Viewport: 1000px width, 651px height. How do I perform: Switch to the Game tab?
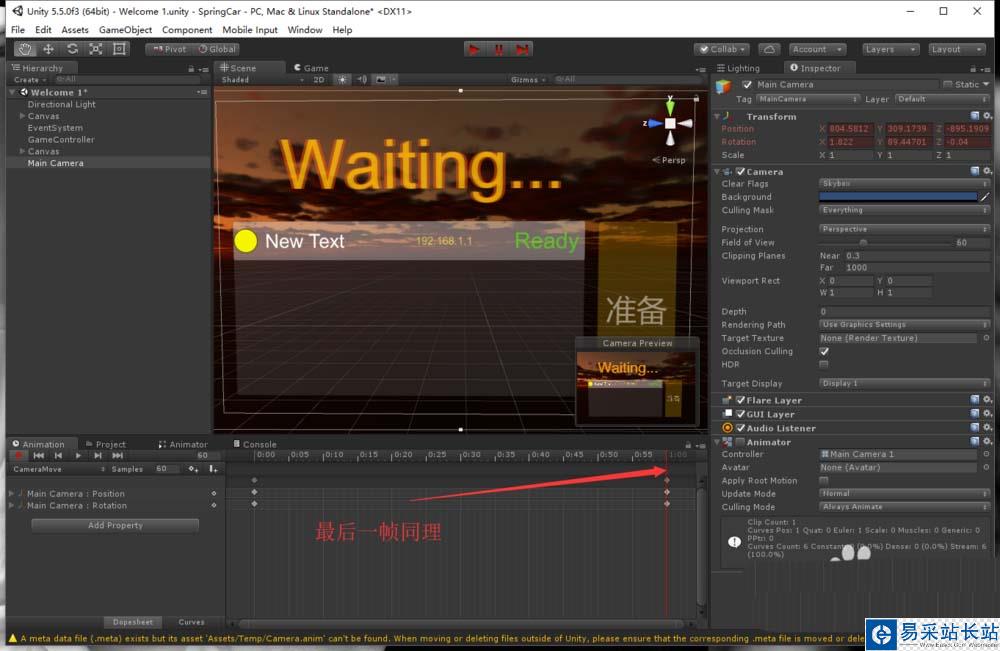coord(311,68)
